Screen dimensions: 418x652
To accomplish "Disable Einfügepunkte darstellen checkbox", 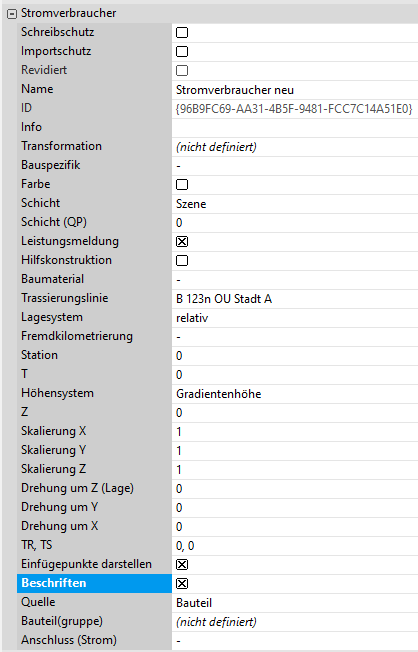I will (x=182, y=565).
